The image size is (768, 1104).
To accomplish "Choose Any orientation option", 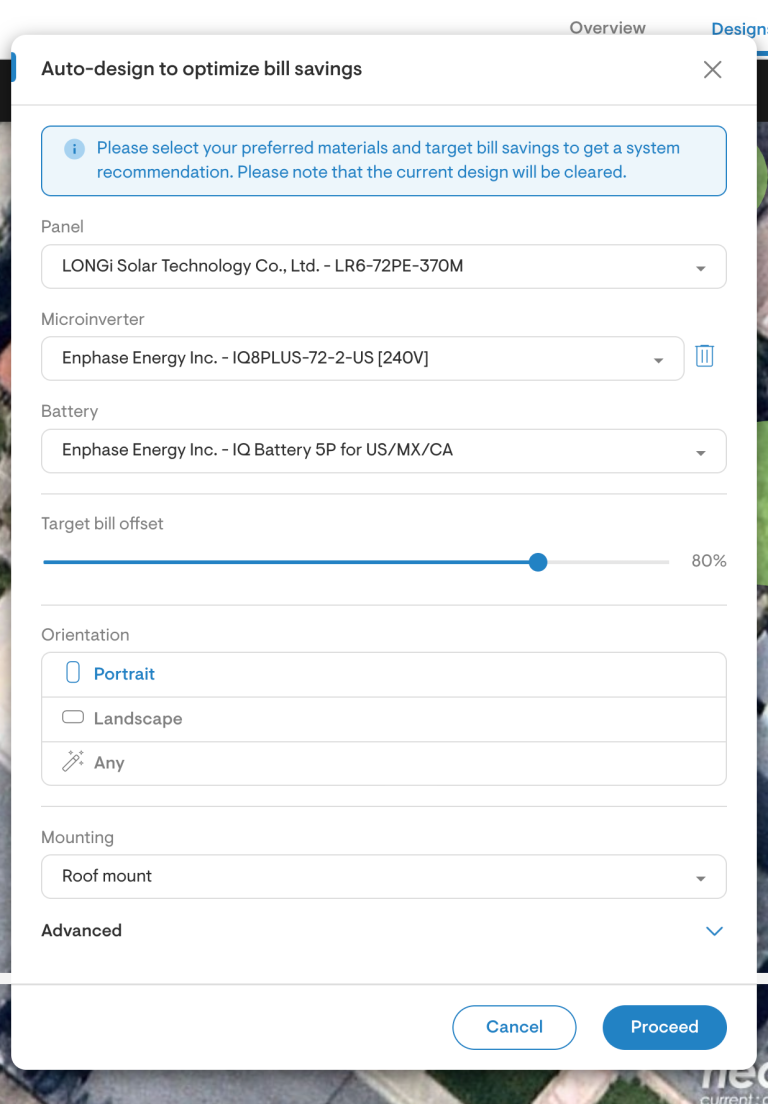I will click(x=108, y=762).
